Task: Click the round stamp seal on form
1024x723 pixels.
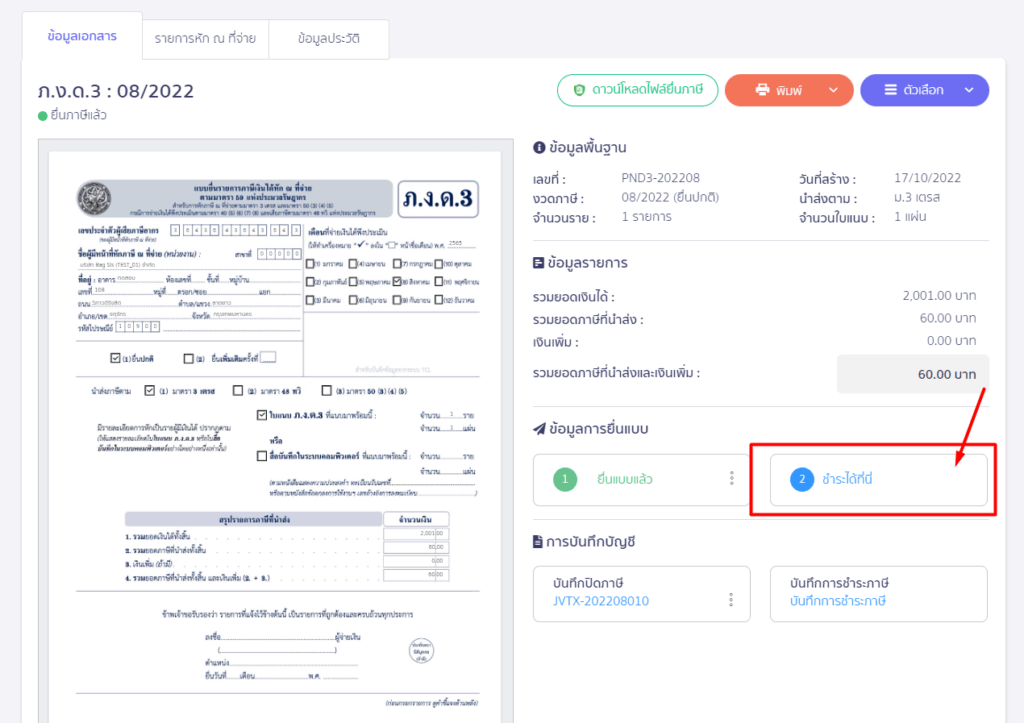Action: [421, 651]
